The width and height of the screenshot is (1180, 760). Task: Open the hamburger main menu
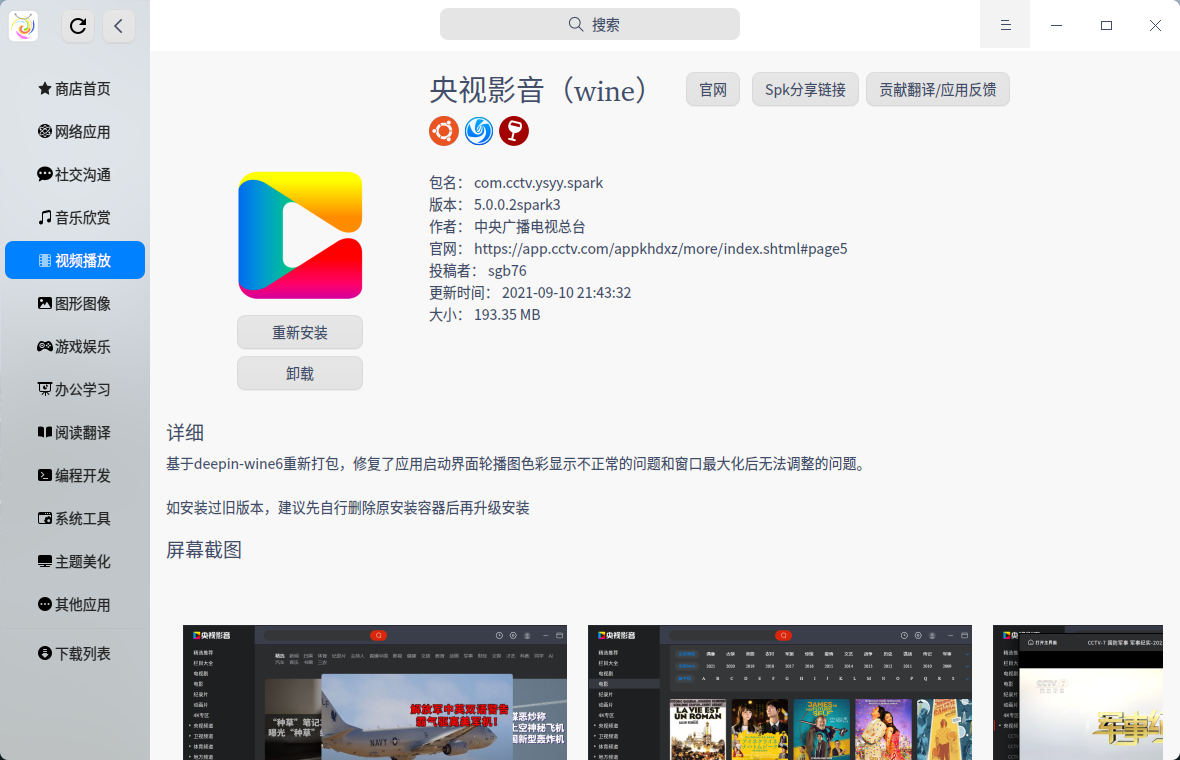[1005, 25]
